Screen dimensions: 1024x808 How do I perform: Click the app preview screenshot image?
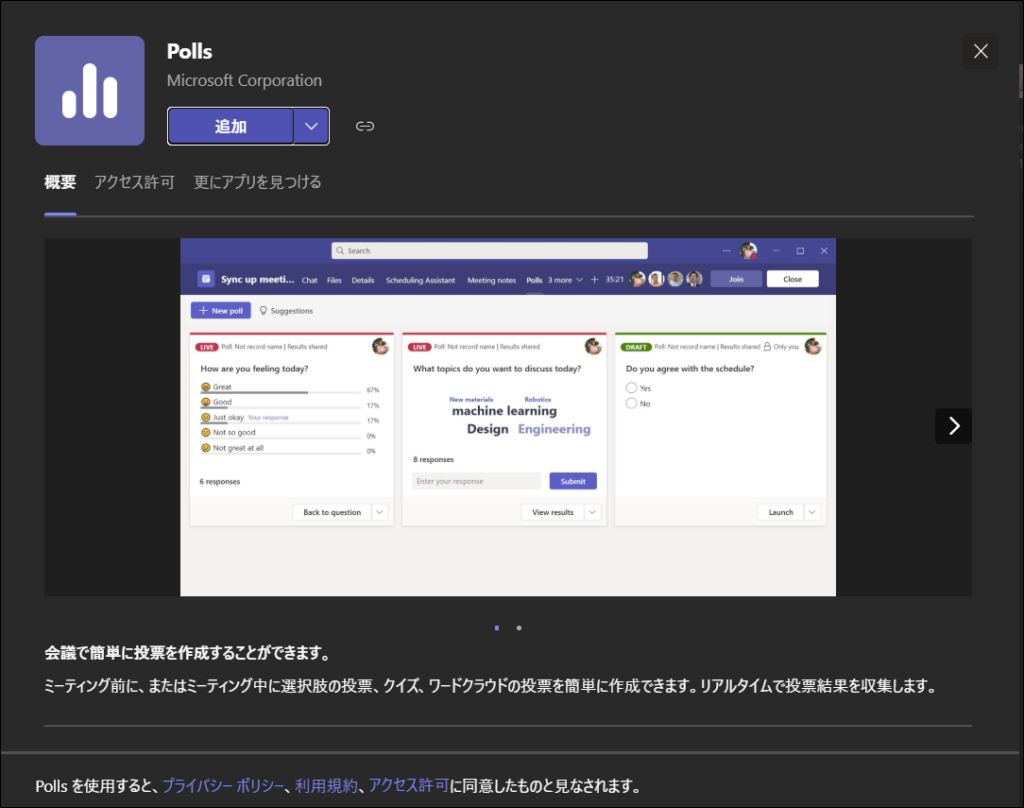coord(508,417)
